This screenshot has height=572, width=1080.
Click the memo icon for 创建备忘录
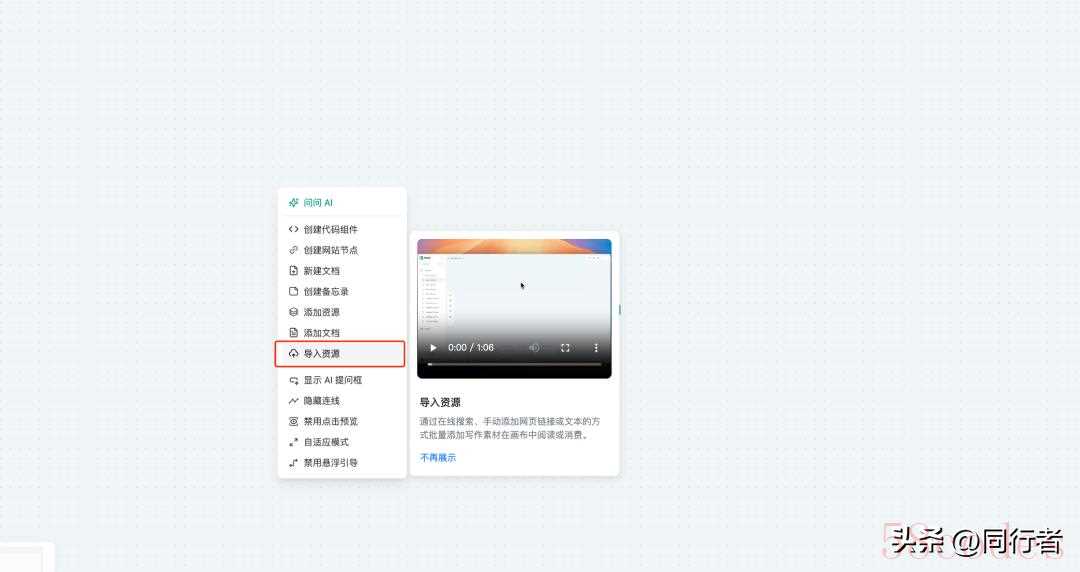tap(293, 292)
